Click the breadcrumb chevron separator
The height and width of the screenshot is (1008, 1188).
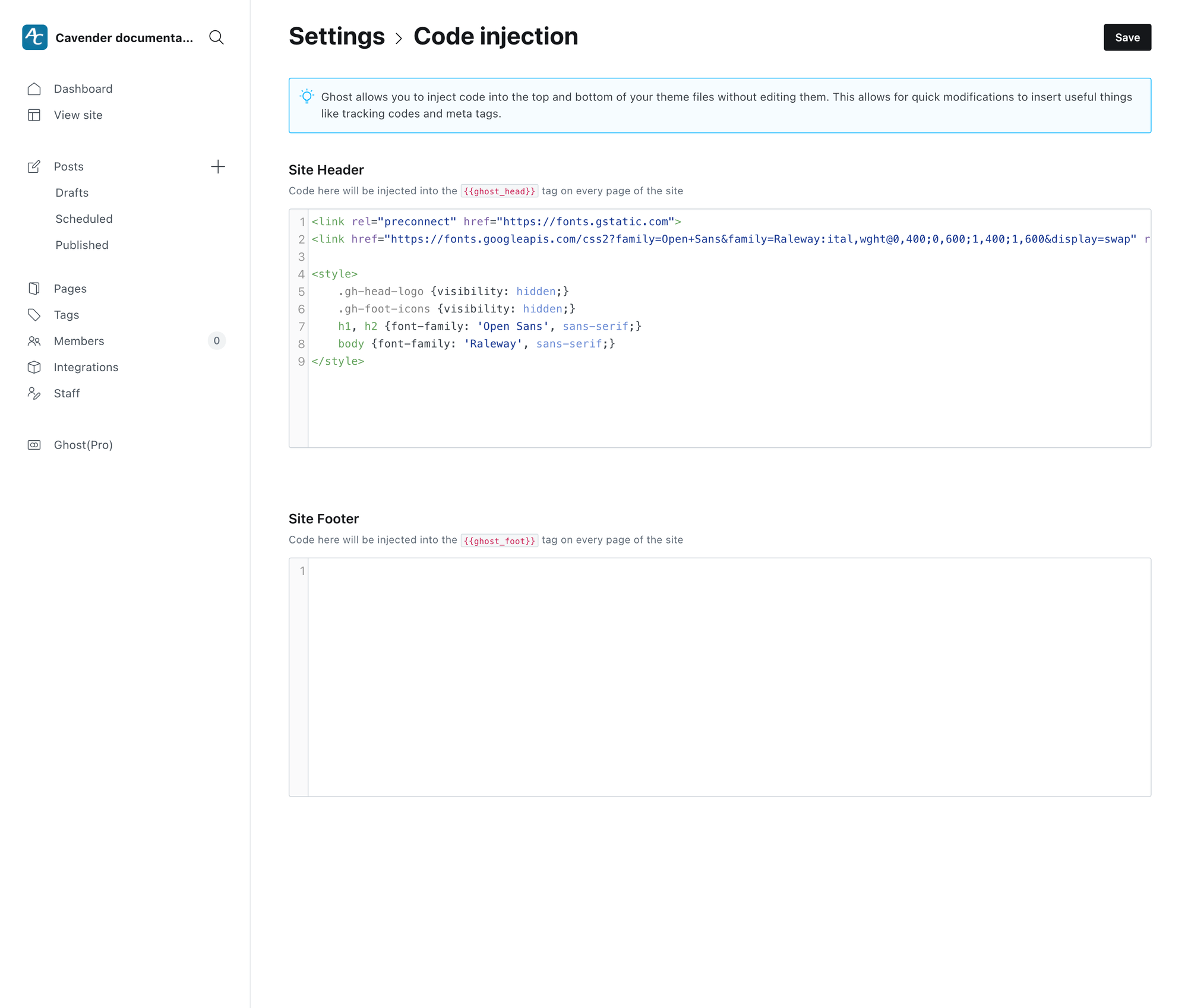399,39
